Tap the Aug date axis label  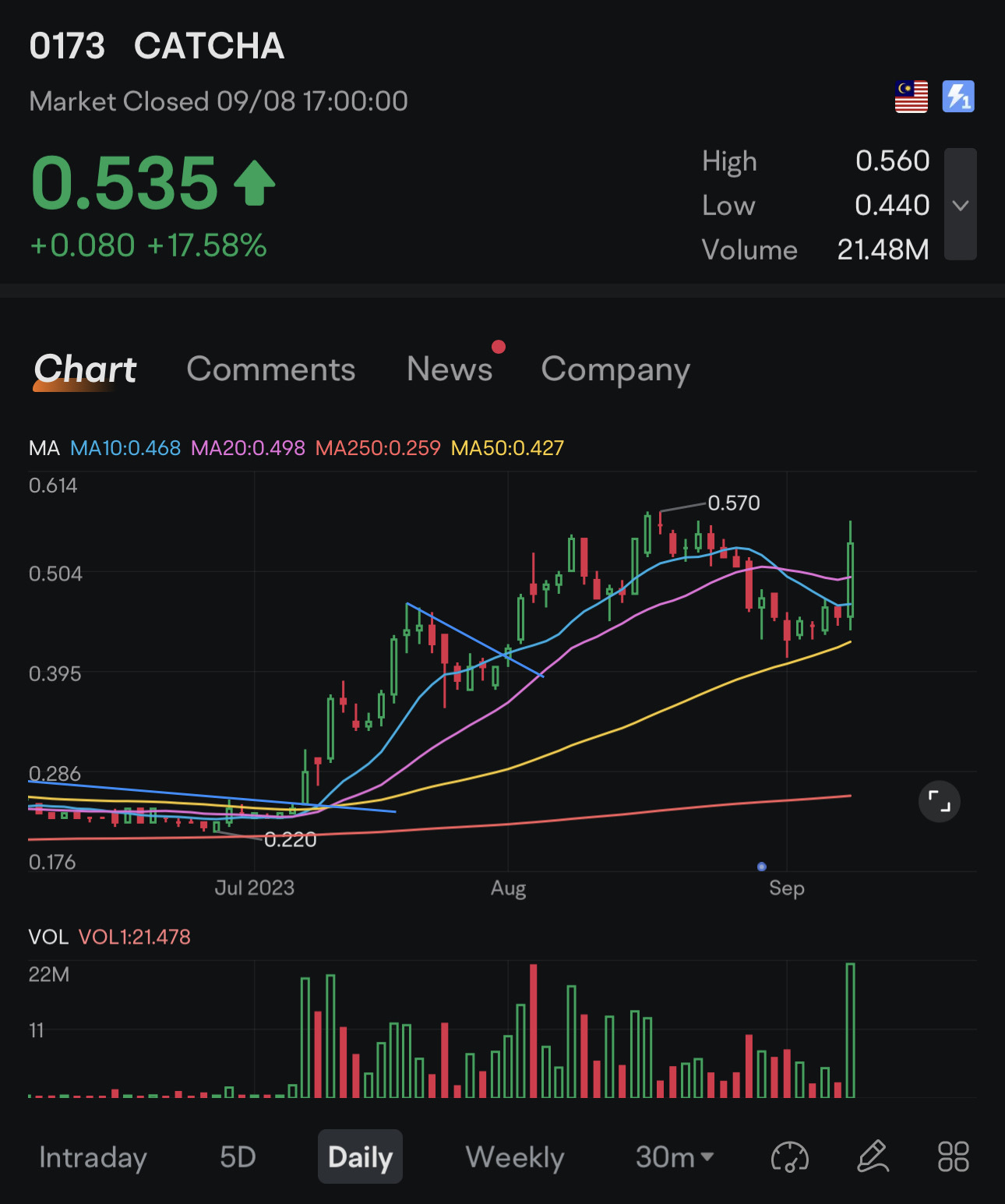(x=508, y=888)
